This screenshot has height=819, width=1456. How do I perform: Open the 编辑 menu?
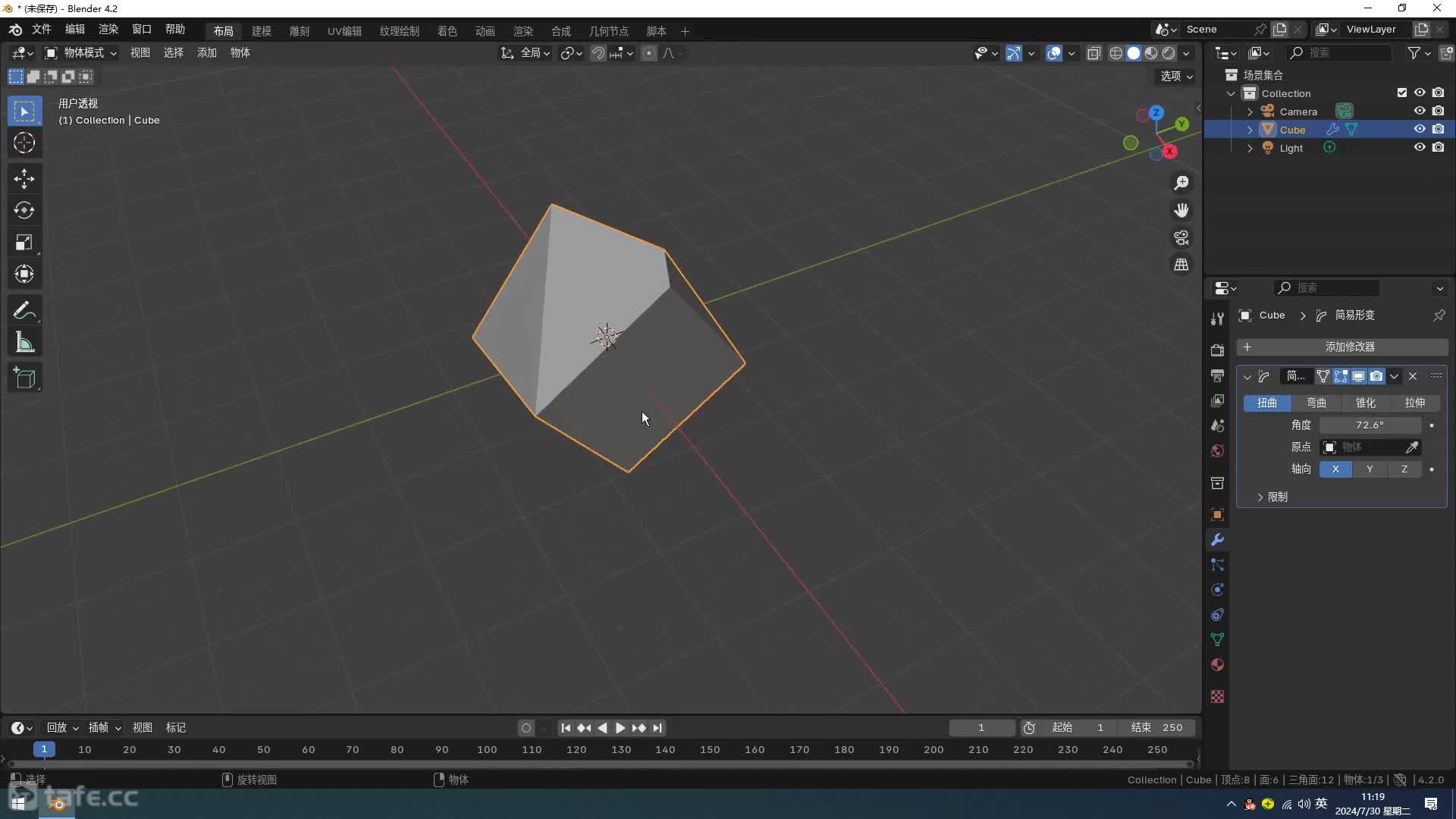coord(75,29)
